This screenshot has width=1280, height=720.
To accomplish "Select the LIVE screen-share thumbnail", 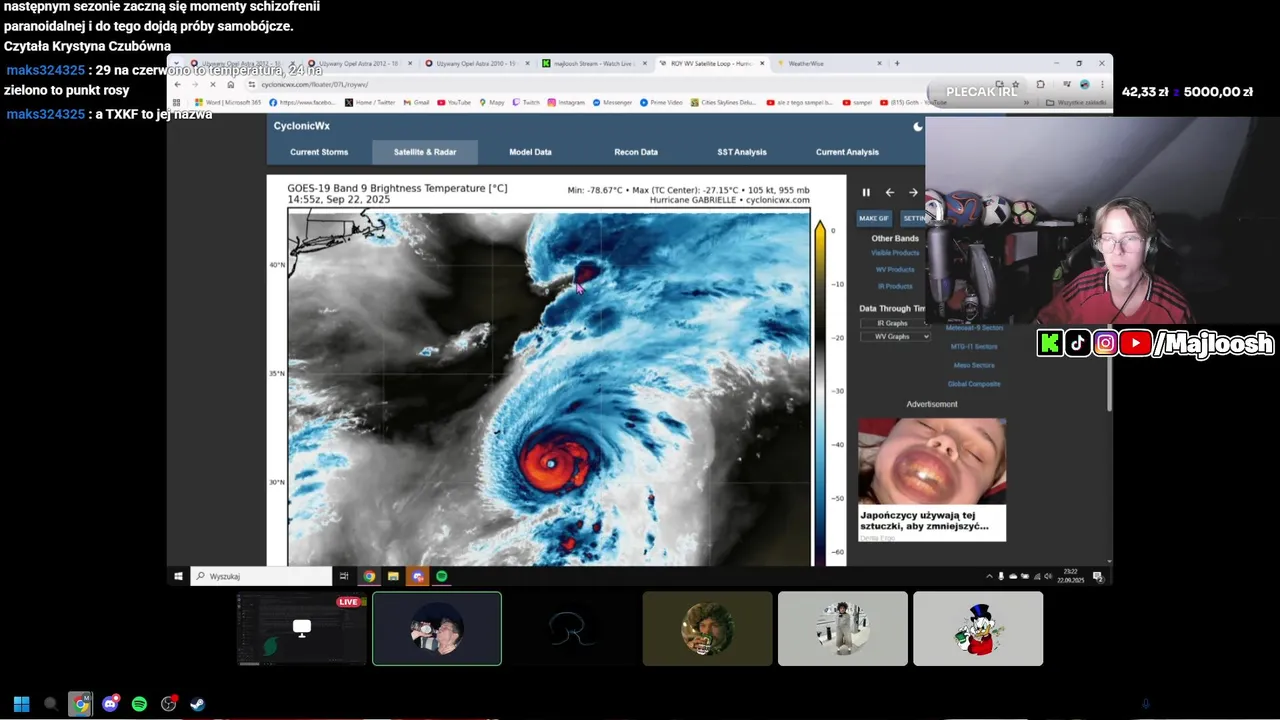I will pyautogui.click(x=301, y=628).
